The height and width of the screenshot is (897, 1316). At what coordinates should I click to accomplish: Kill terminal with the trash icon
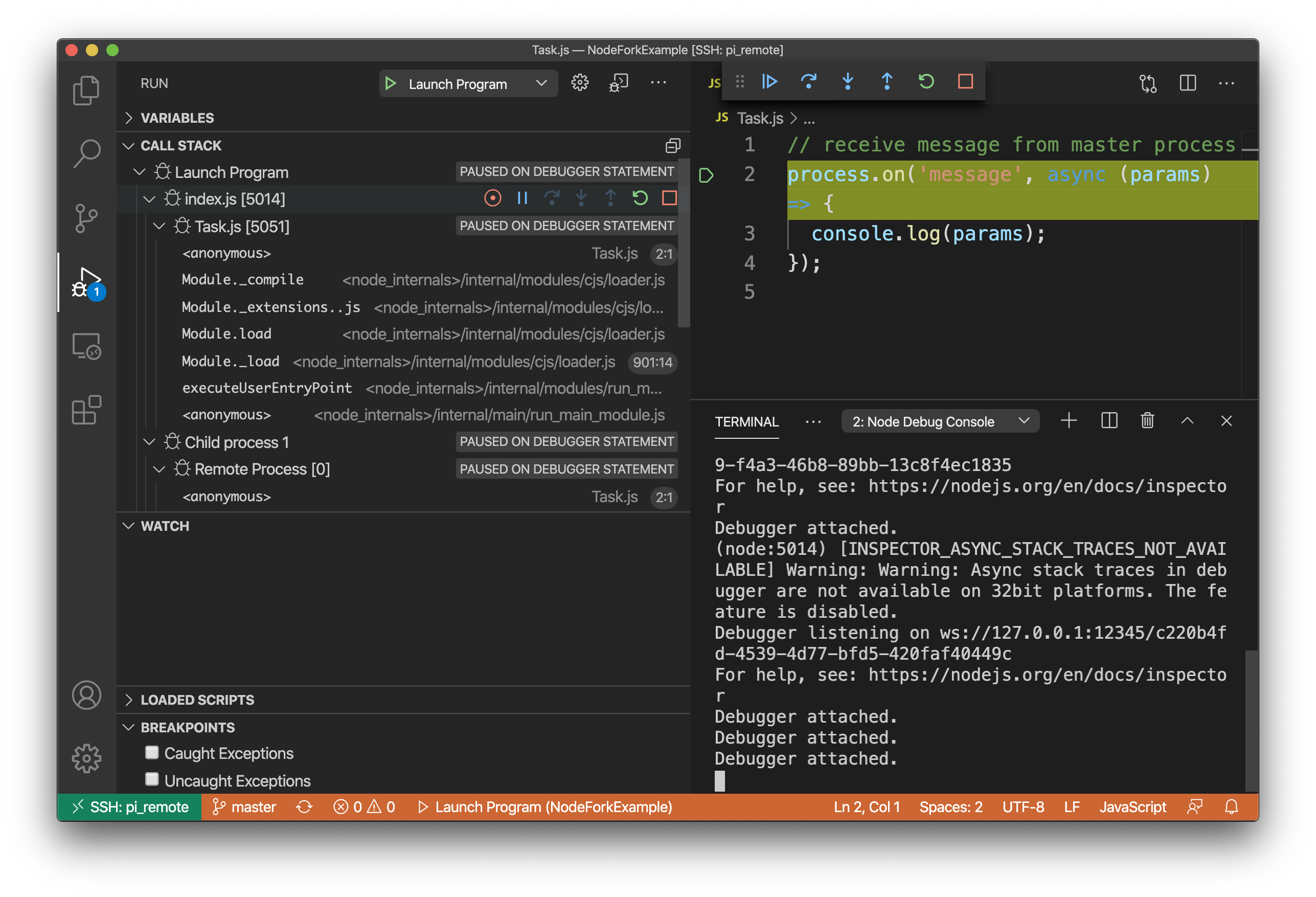coord(1147,421)
